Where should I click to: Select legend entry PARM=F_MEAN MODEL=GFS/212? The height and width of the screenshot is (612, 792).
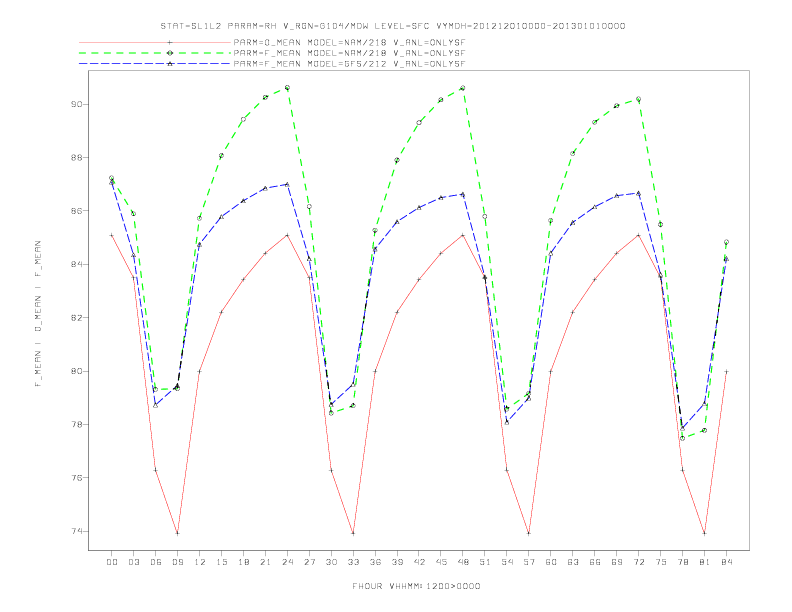[349, 64]
